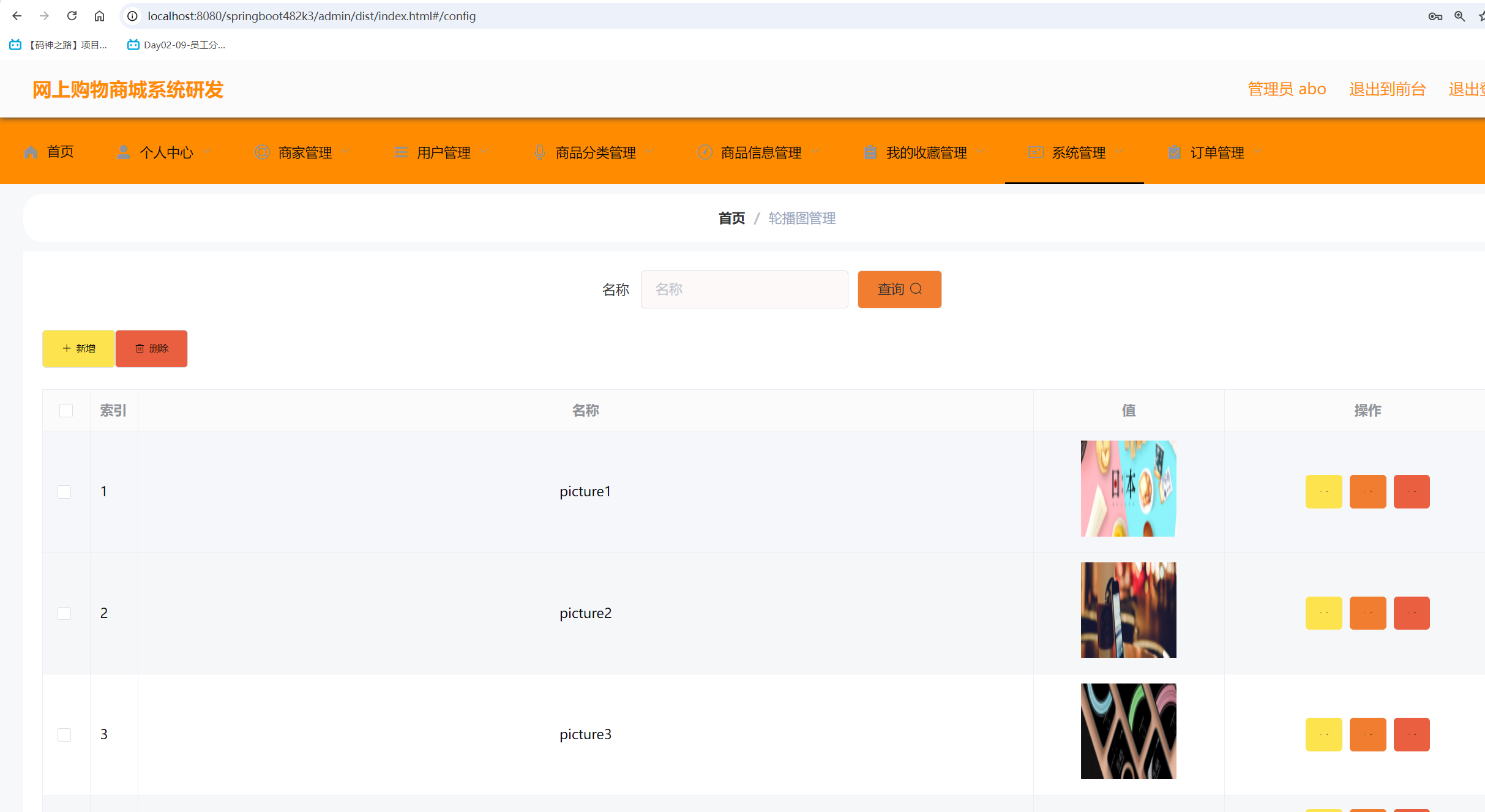Click the person icon beside 个人中心

123,152
